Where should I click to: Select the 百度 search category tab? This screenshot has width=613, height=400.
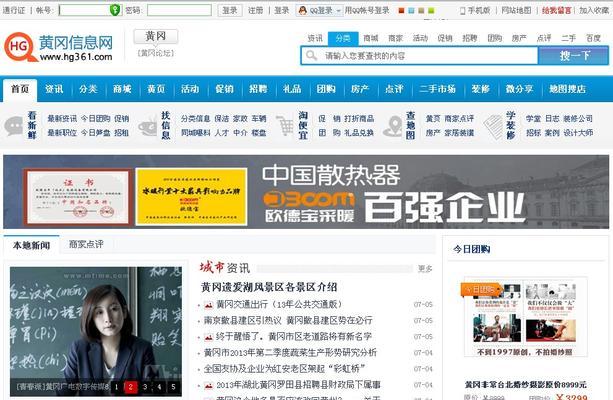593,38
